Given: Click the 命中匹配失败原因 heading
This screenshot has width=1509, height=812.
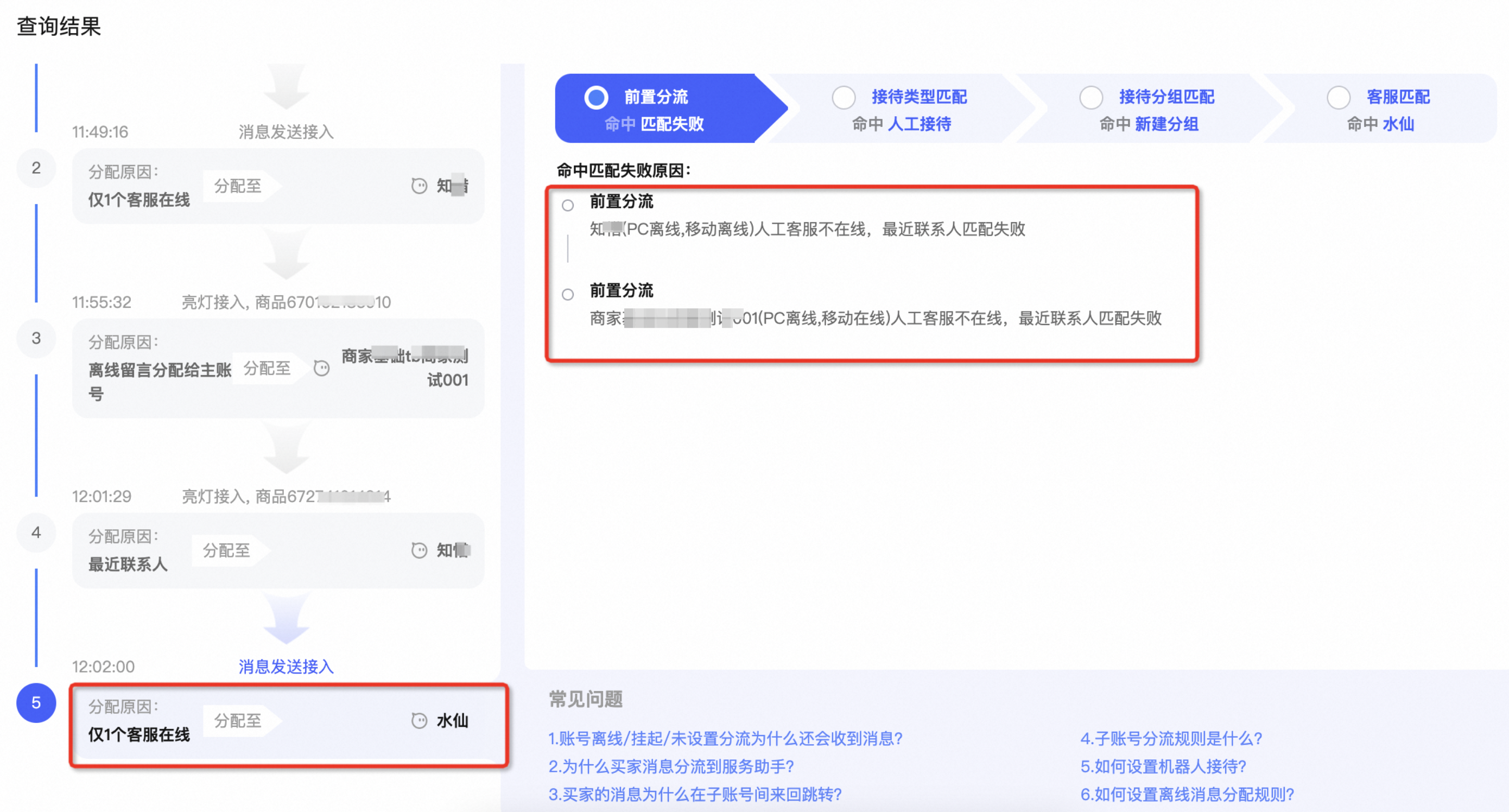Looking at the screenshot, I should pyautogui.click(x=623, y=170).
